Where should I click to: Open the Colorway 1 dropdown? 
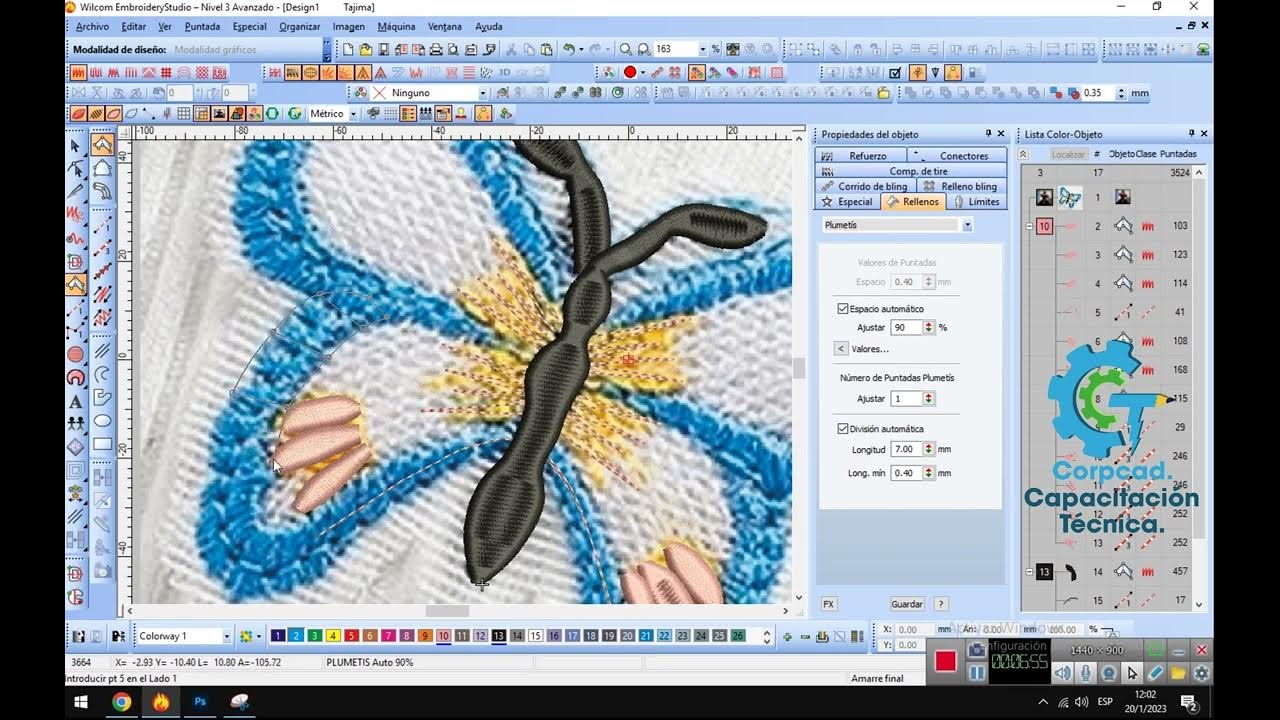click(227, 636)
